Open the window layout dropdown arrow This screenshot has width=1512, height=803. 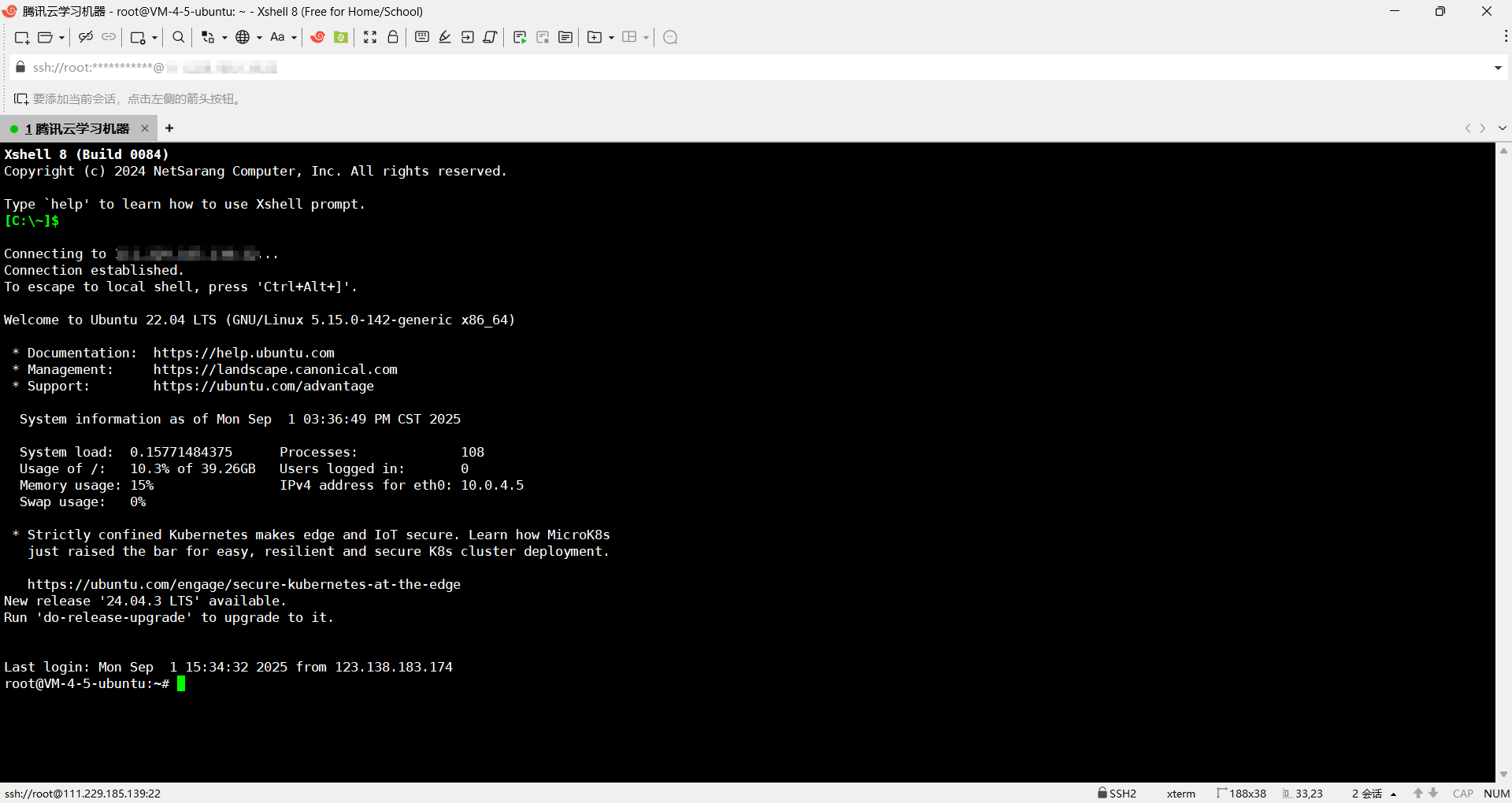tap(646, 37)
